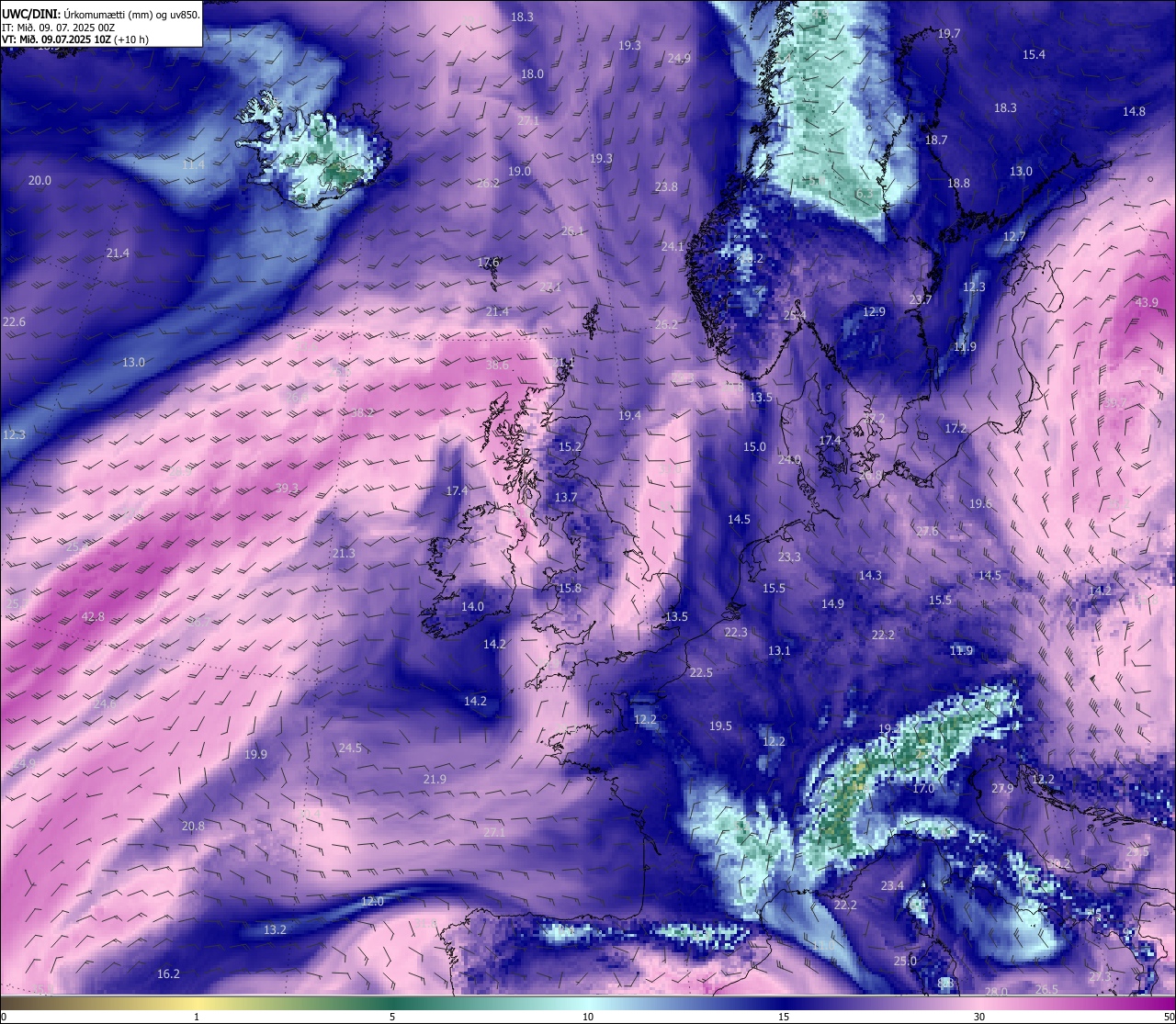Click the 15.8 value over Wales
This screenshot has width=1176, height=1024.
(570, 588)
